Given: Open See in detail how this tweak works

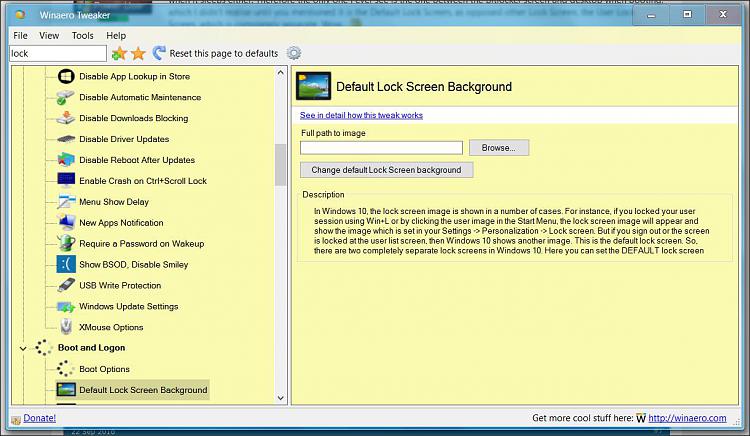Looking at the screenshot, I should [x=361, y=115].
